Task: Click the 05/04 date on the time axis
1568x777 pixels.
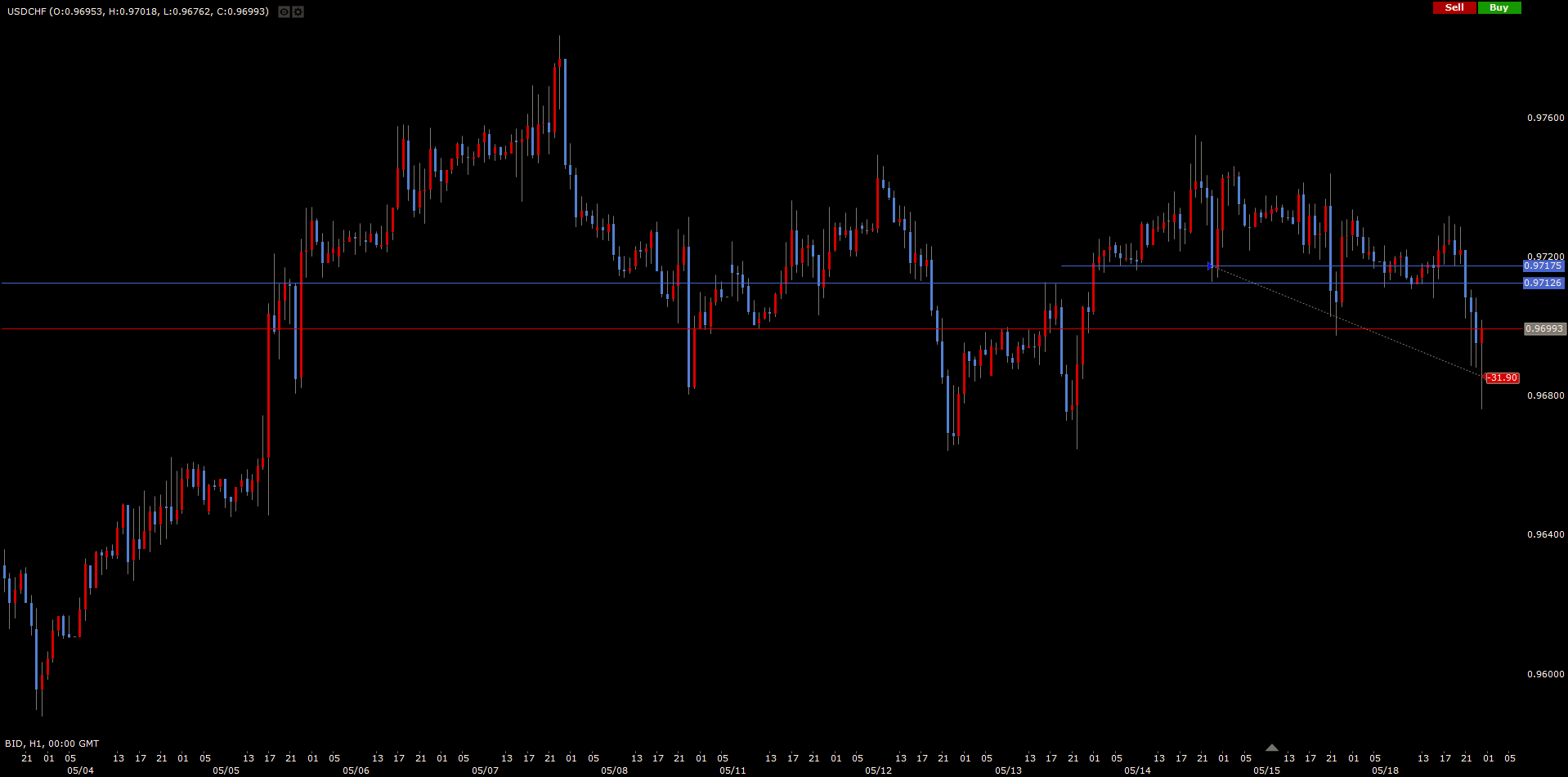Action: click(x=80, y=770)
